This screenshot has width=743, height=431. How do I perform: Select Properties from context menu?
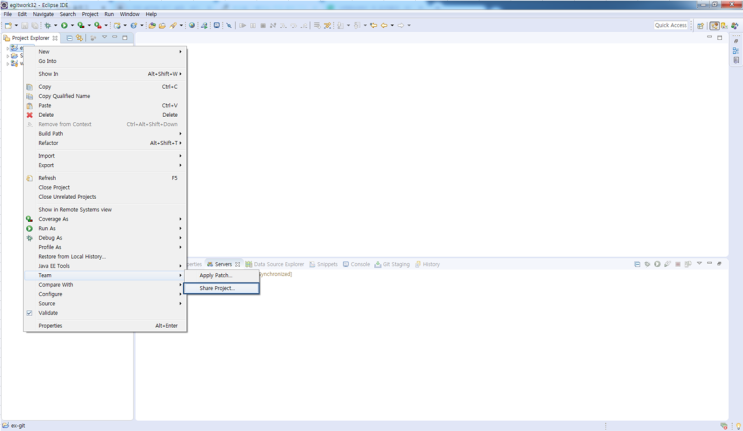pos(105,326)
